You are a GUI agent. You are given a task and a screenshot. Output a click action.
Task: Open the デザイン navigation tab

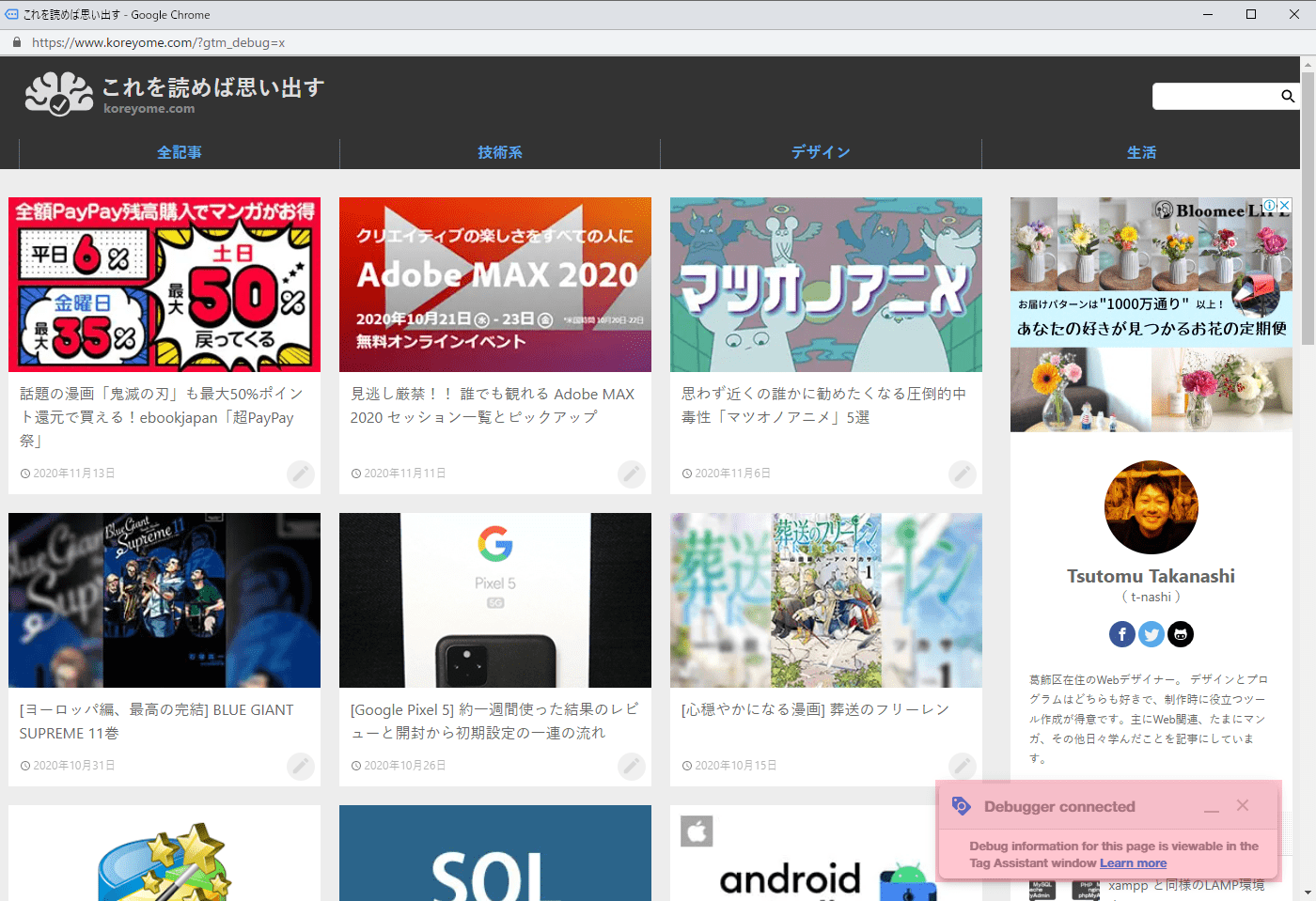[x=821, y=152]
